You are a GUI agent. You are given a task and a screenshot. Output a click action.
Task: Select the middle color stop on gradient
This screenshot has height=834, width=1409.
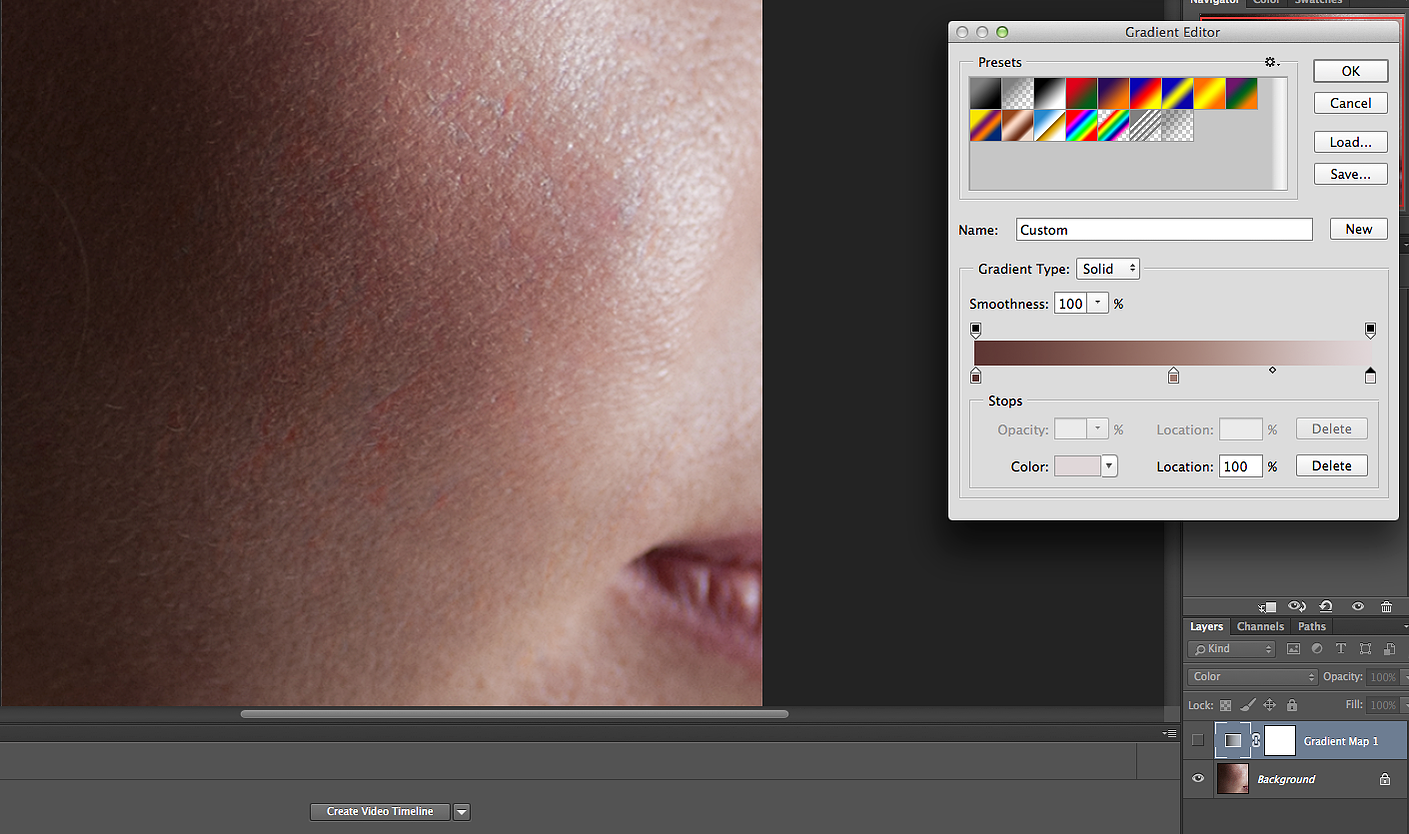pyautogui.click(x=1174, y=376)
